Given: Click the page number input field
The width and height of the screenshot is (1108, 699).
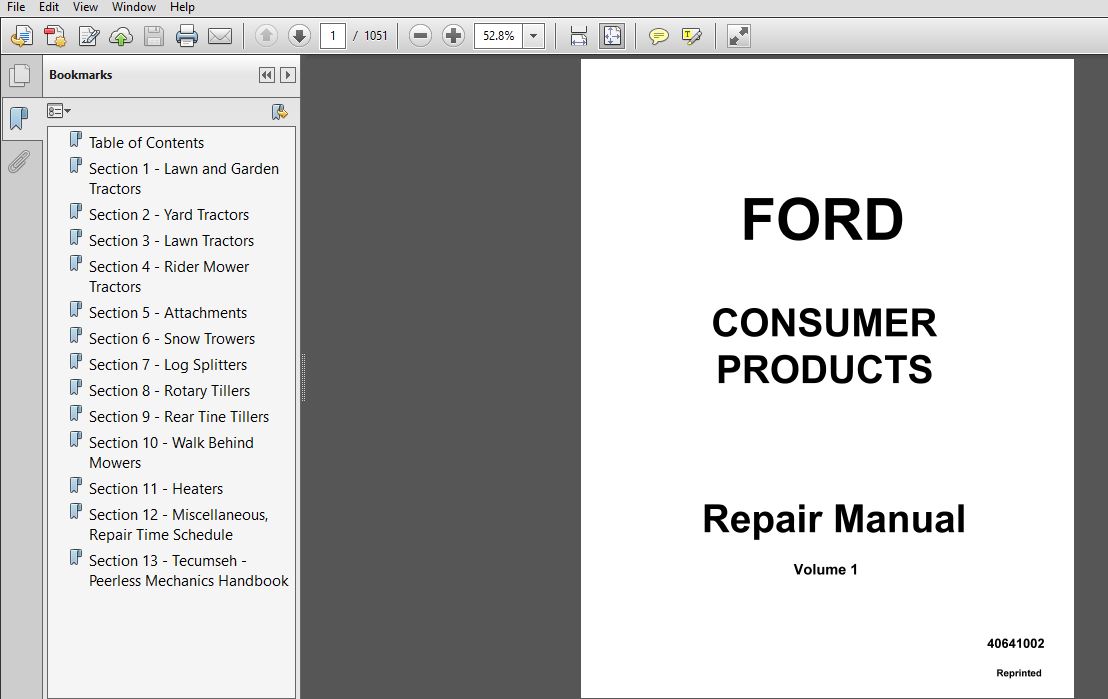Looking at the screenshot, I should (x=333, y=35).
